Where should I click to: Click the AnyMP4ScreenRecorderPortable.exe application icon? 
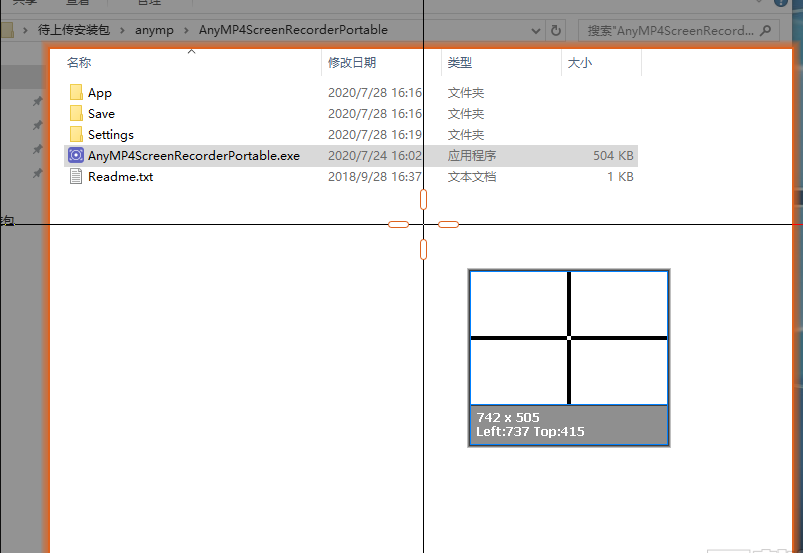click(76, 155)
